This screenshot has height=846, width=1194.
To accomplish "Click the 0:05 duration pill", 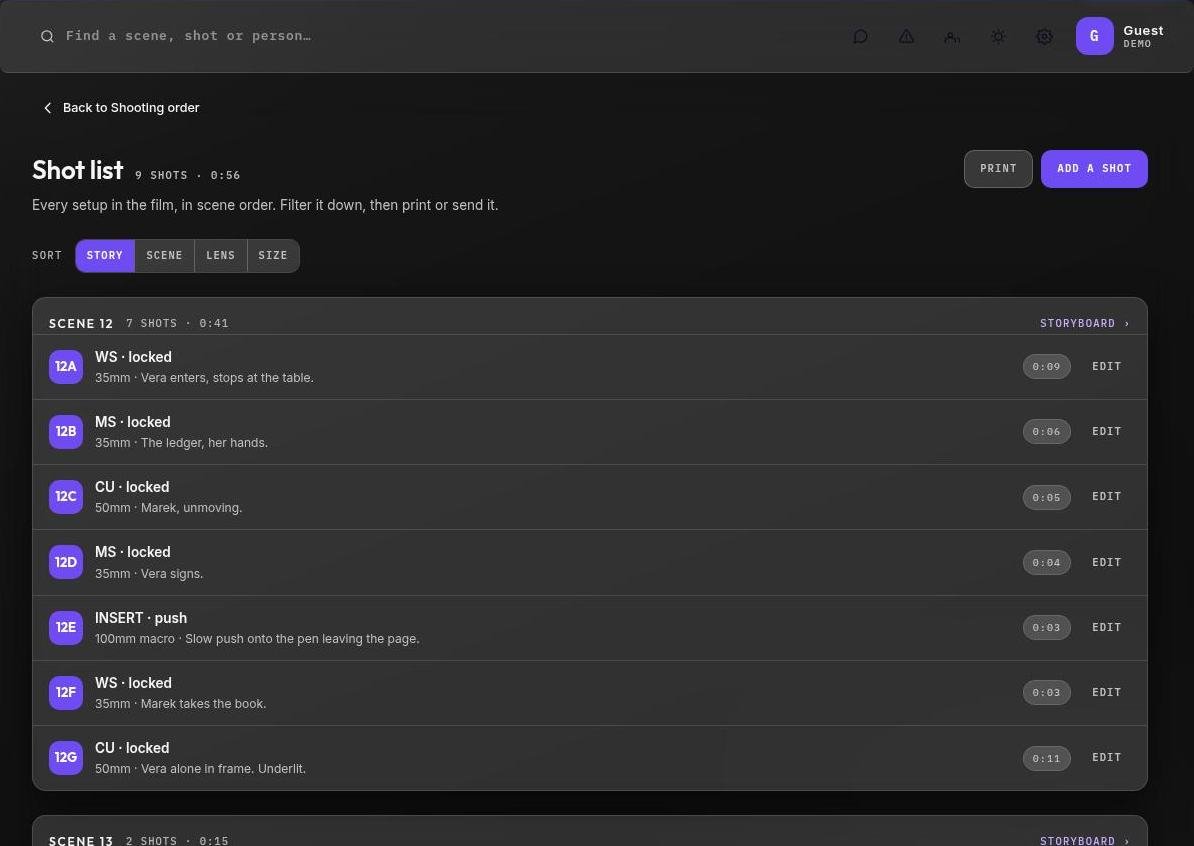I will tap(1046, 497).
